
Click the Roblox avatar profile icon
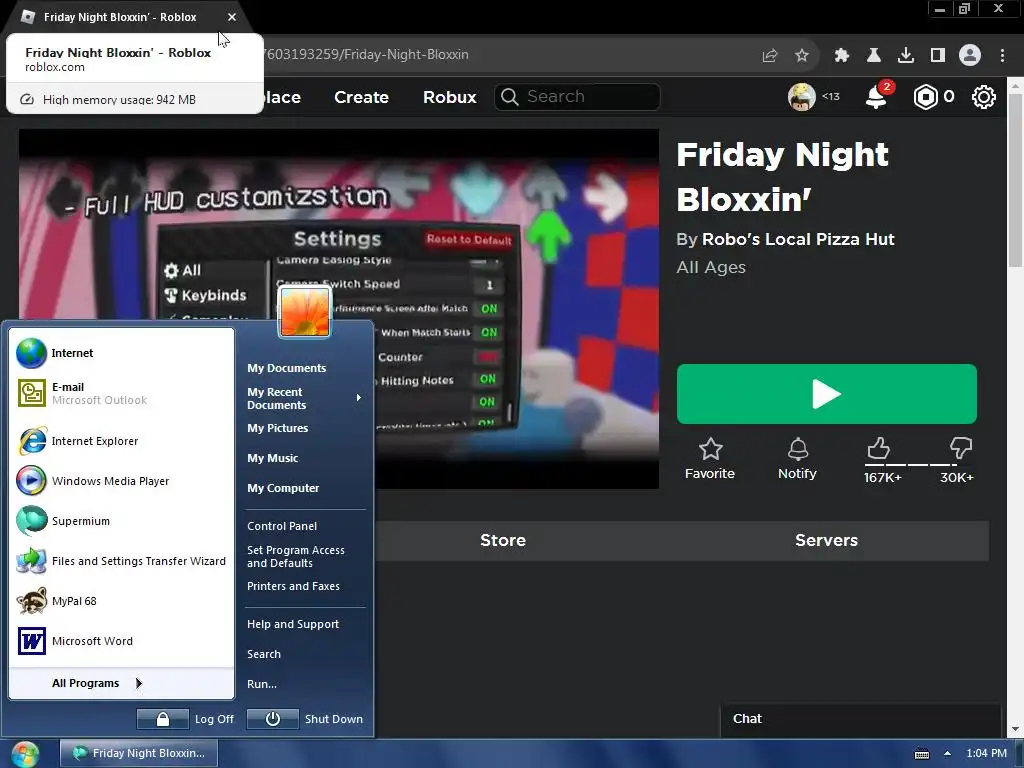[x=801, y=97]
